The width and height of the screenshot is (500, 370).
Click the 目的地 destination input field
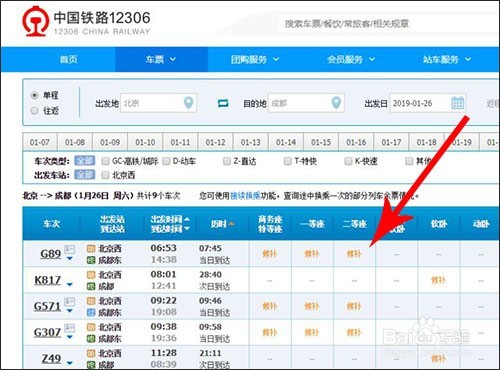click(x=306, y=103)
